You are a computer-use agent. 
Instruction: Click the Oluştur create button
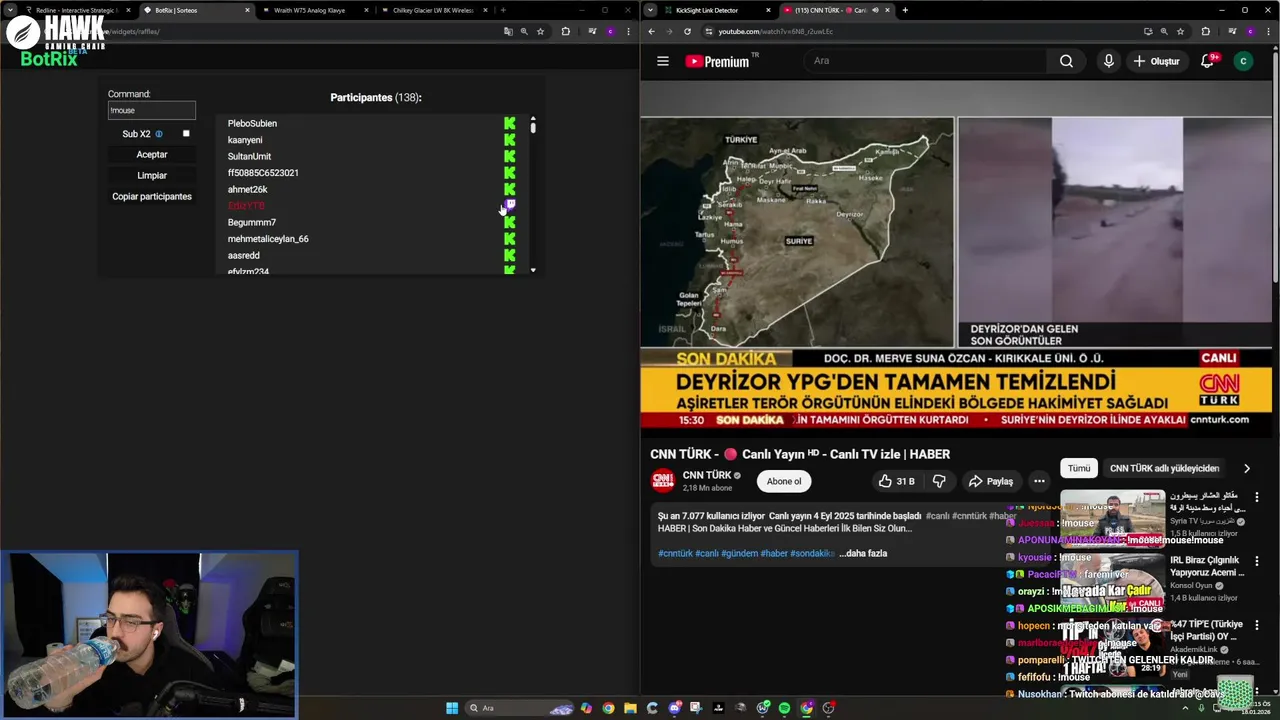pos(1157,61)
